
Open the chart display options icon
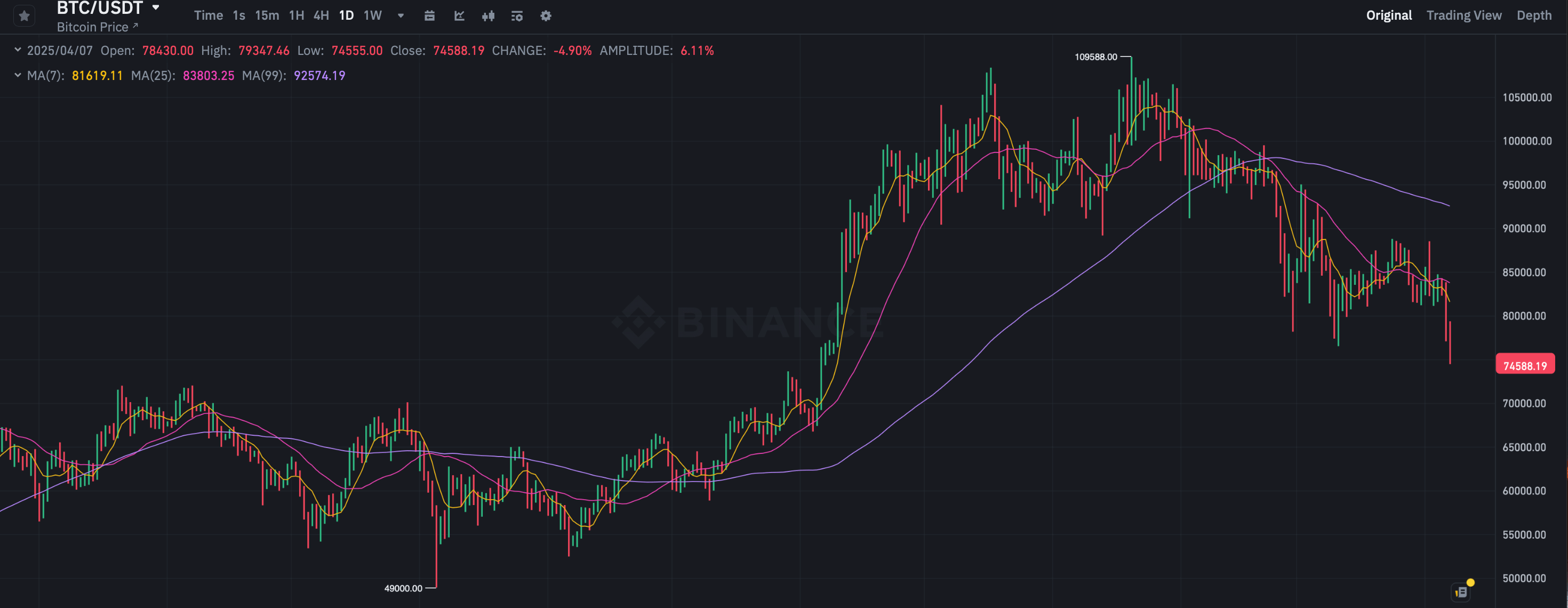(517, 16)
